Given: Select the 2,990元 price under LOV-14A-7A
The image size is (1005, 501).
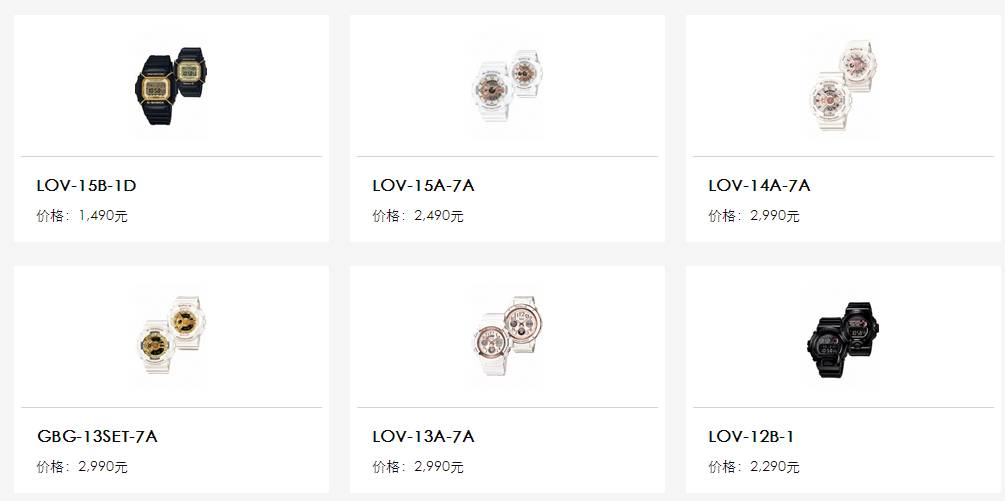Looking at the screenshot, I should [x=775, y=216].
